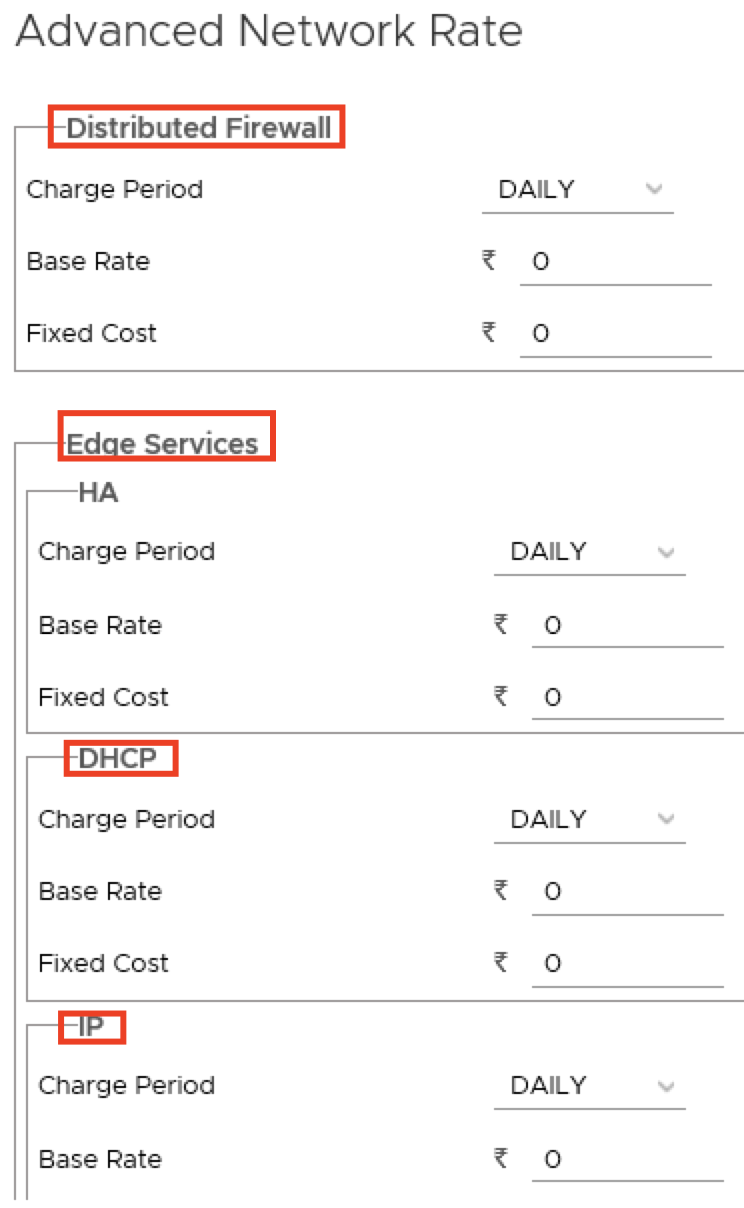Viewport: 744px width, 1208px height.
Task: Focus the HA Fixed Cost input
Action: [x=626, y=698]
